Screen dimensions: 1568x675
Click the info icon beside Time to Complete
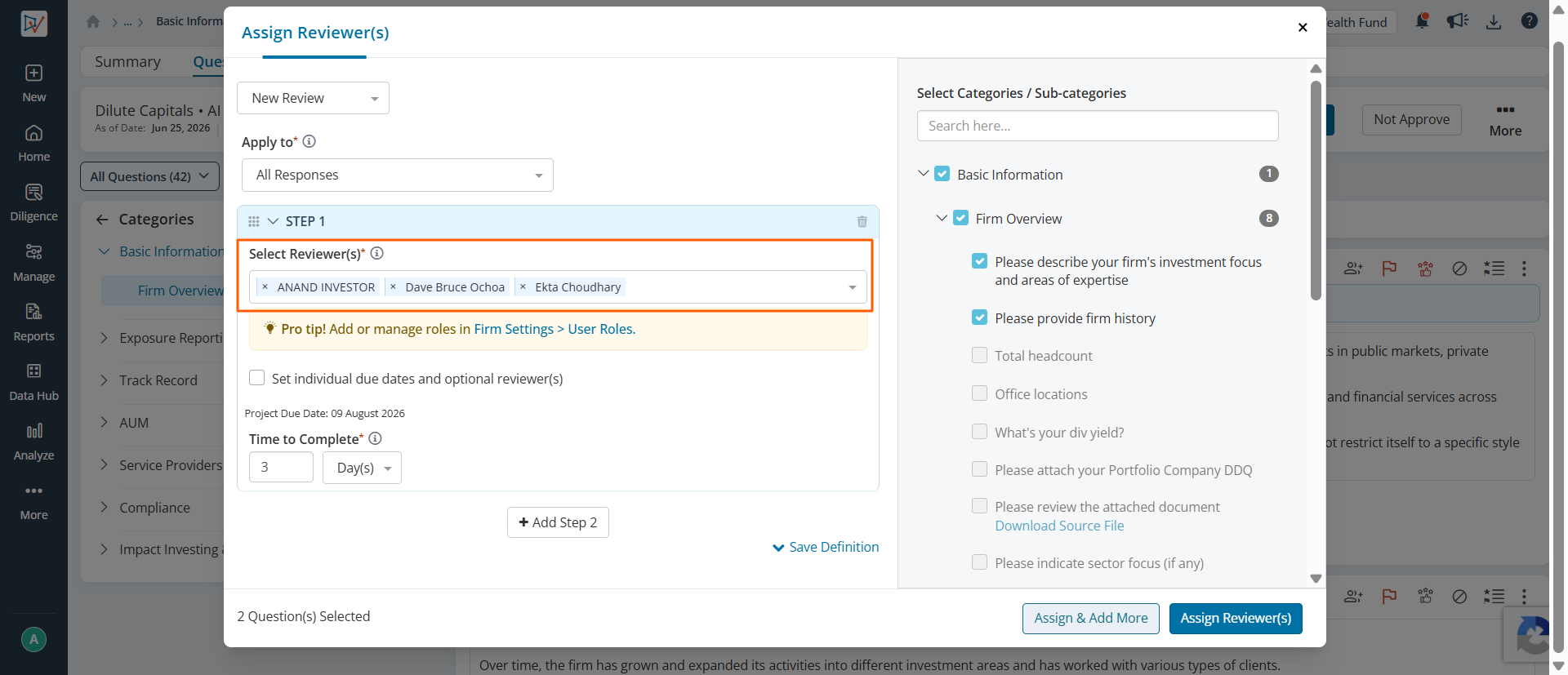375,438
